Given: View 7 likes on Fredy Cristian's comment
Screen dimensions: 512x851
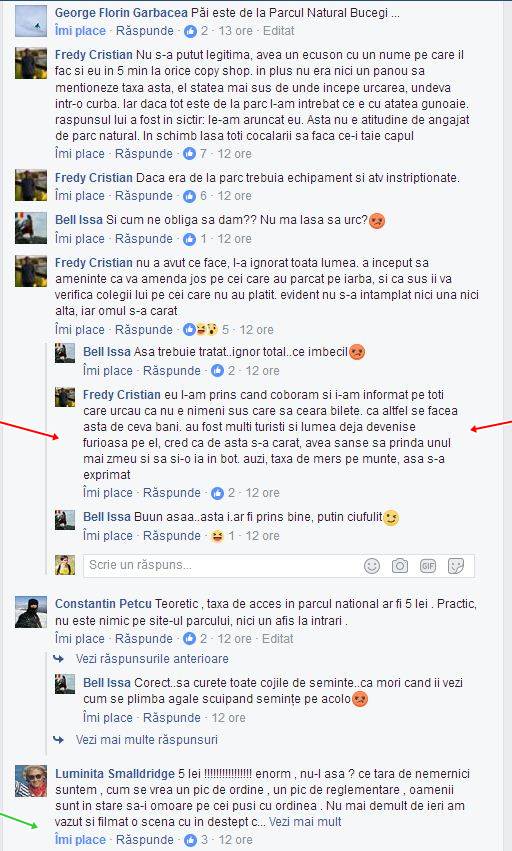Looking at the screenshot, I should pos(195,154).
